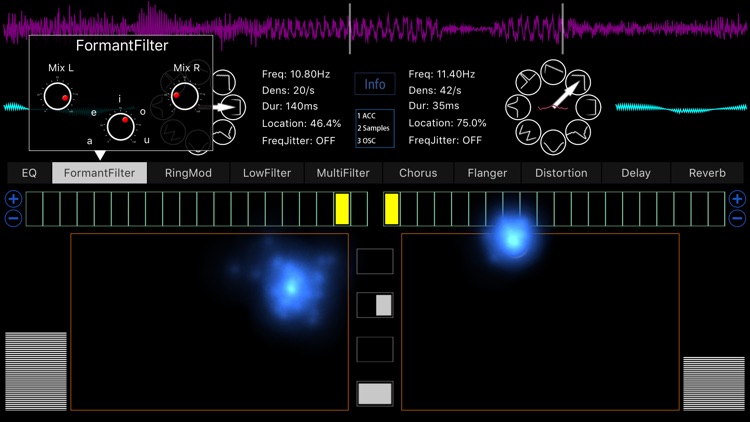
Task: Click the left marker in the top waveform
Action: click(x=350, y=29)
